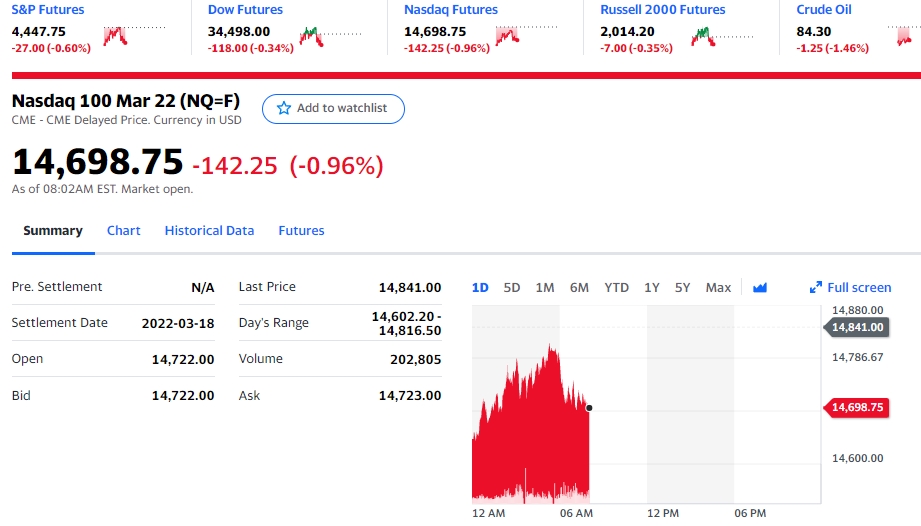The width and height of the screenshot is (921, 526).
Task: Open the Crude Oil link
Action: (x=823, y=9)
